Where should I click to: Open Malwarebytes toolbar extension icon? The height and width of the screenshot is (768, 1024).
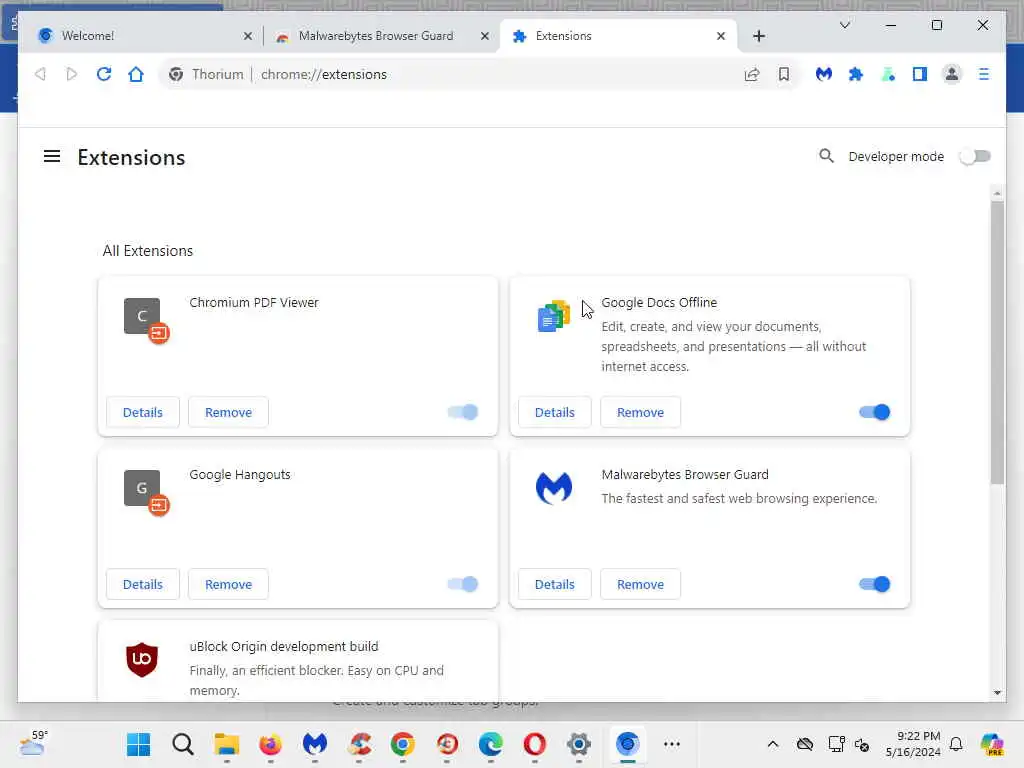coord(824,74)
